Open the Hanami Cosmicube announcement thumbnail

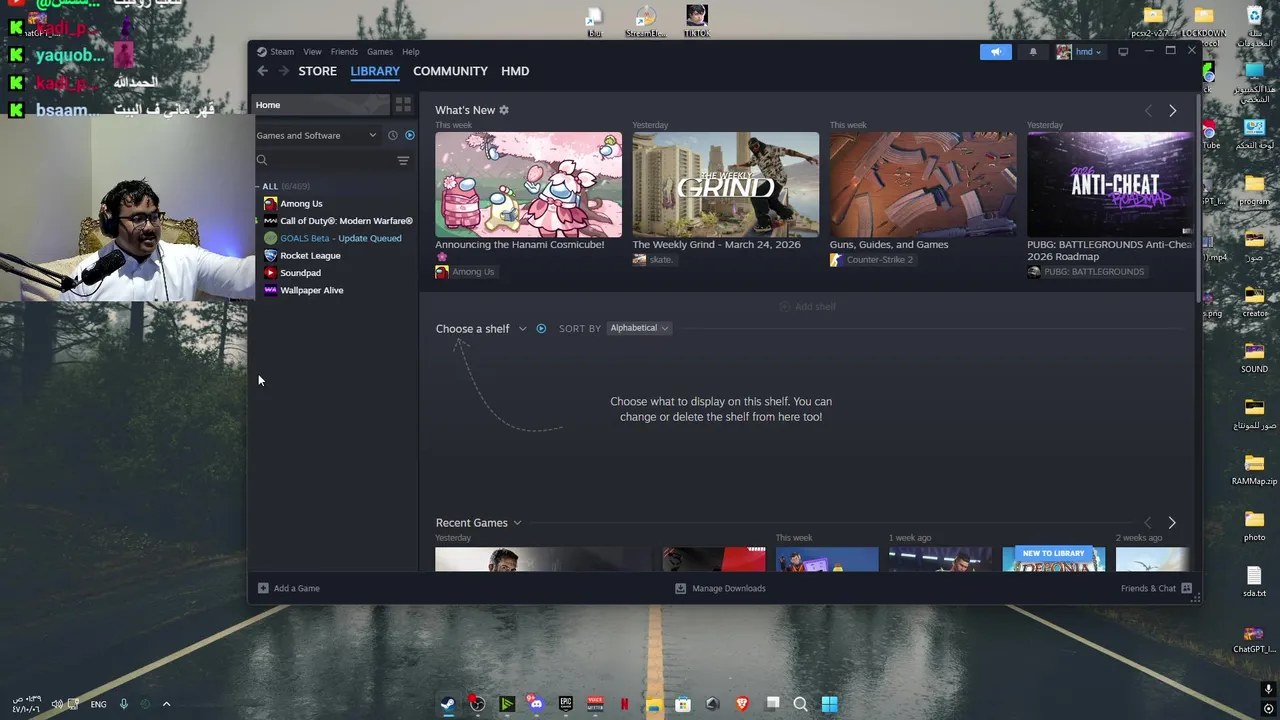(528, 185)
